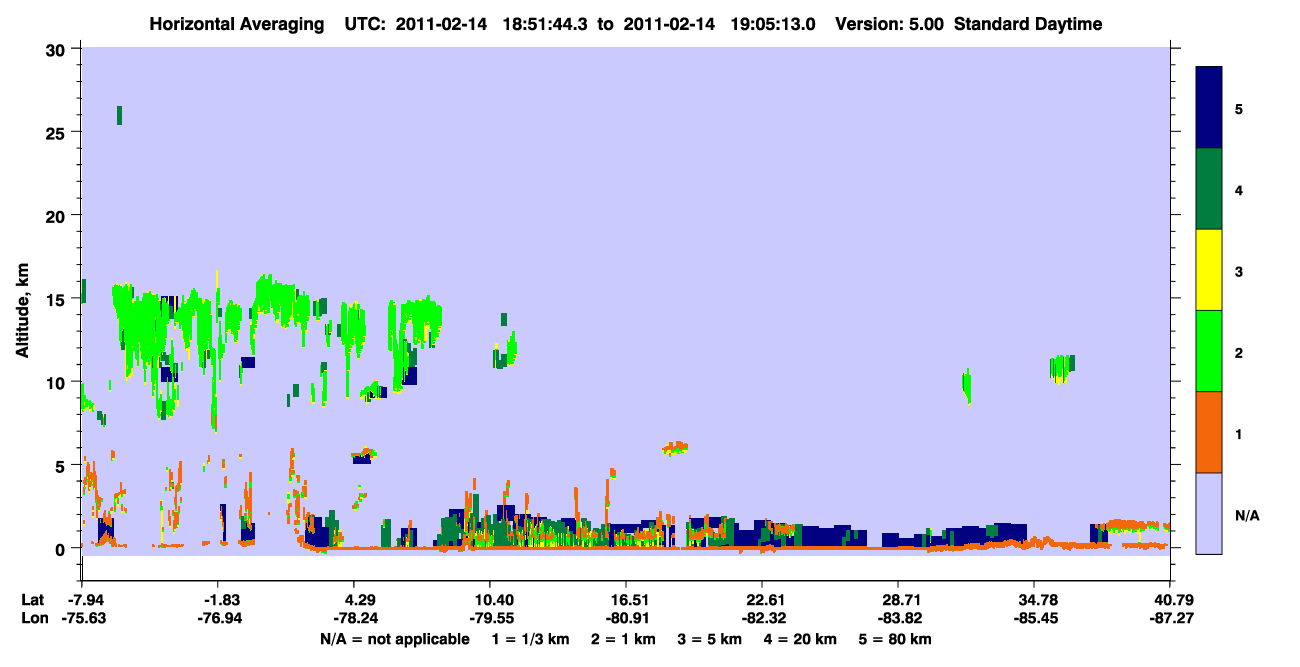
Task: Click the longitude value '-82.32'
Action: click(762, 619)
